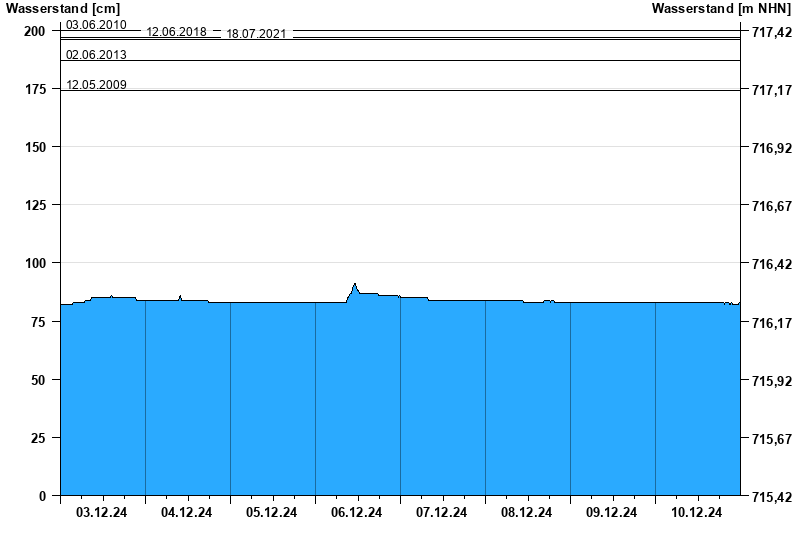Select the 03.12.24 date label
The width and height of the screenshot is (800, 550).
102,513
